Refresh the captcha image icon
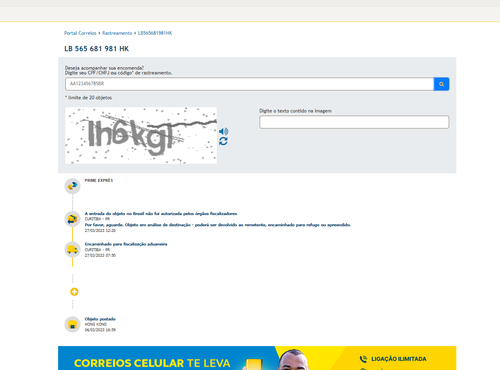 pyautogui.click(x=223, y=141)
